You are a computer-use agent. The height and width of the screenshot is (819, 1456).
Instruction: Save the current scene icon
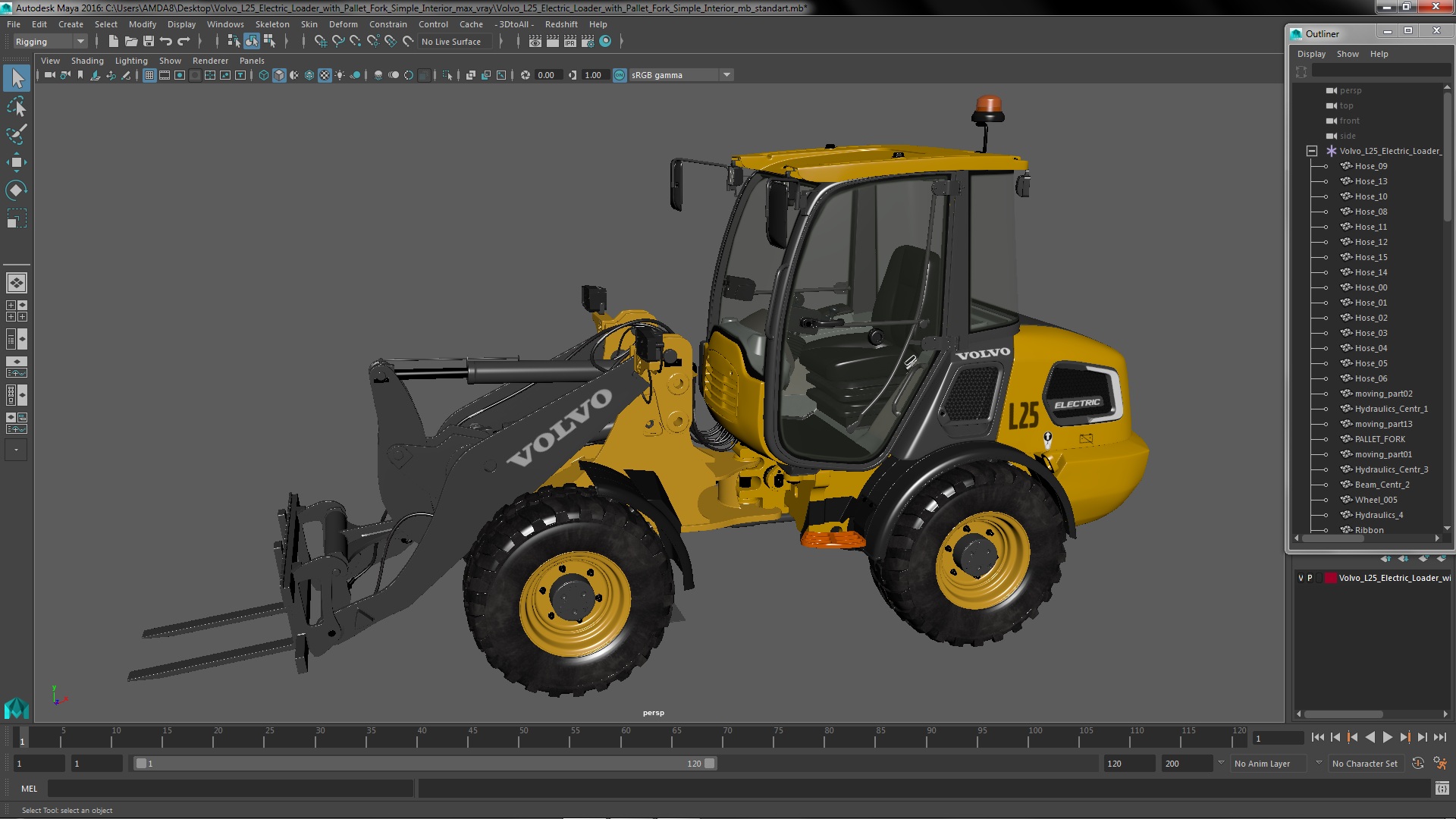tap(149, 42)
